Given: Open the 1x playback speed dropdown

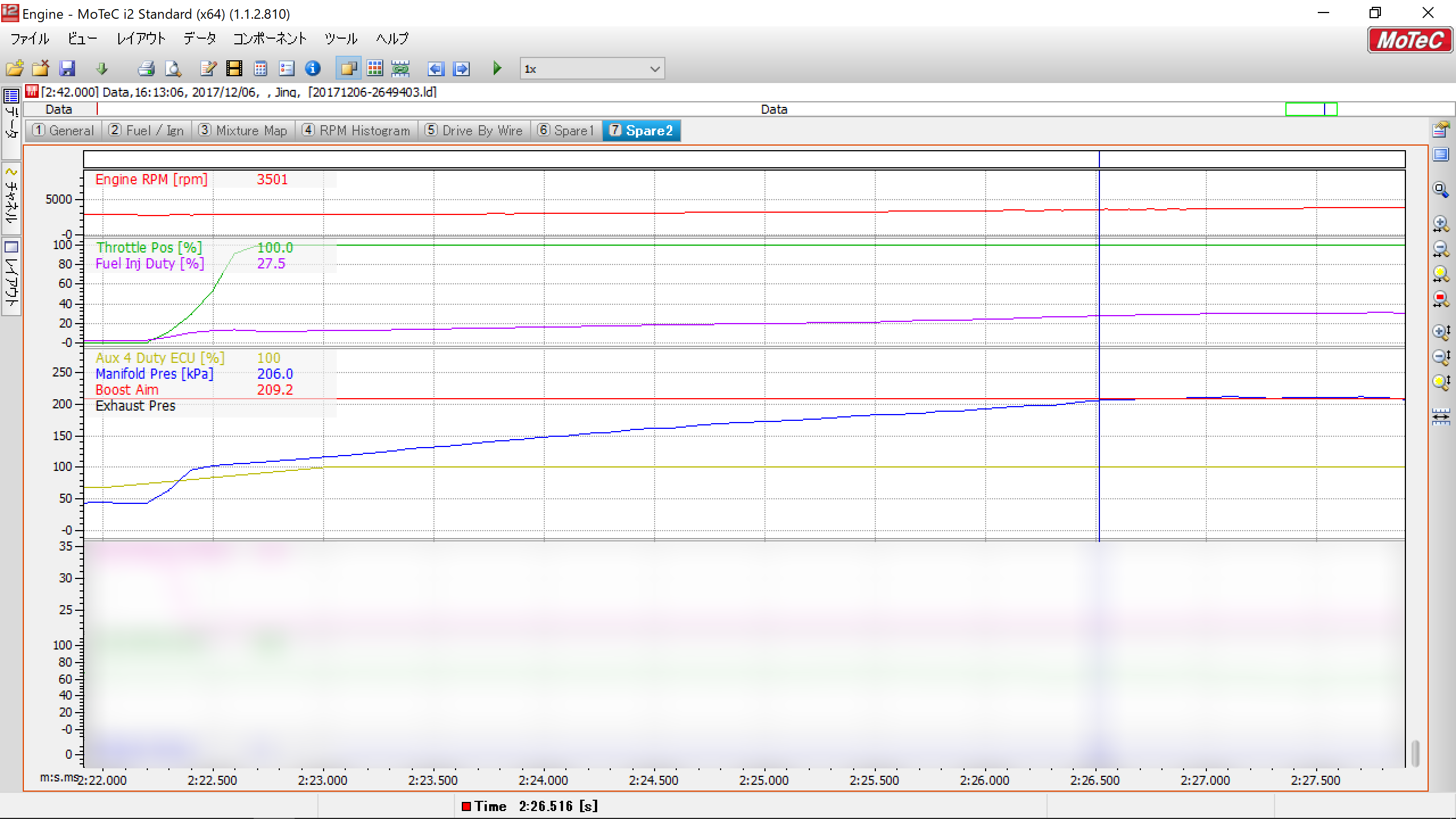Looking at the screenshot, I should pos(655,69).
